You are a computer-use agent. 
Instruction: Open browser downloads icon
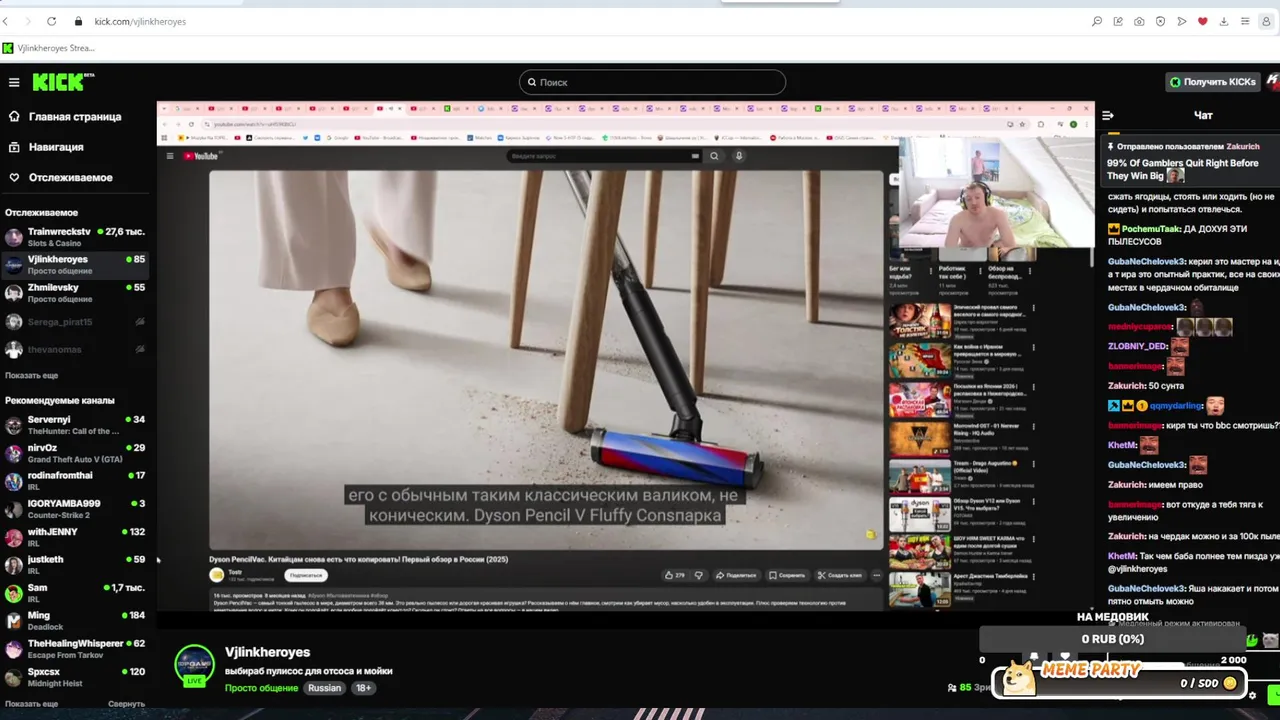coord(1223,21)
